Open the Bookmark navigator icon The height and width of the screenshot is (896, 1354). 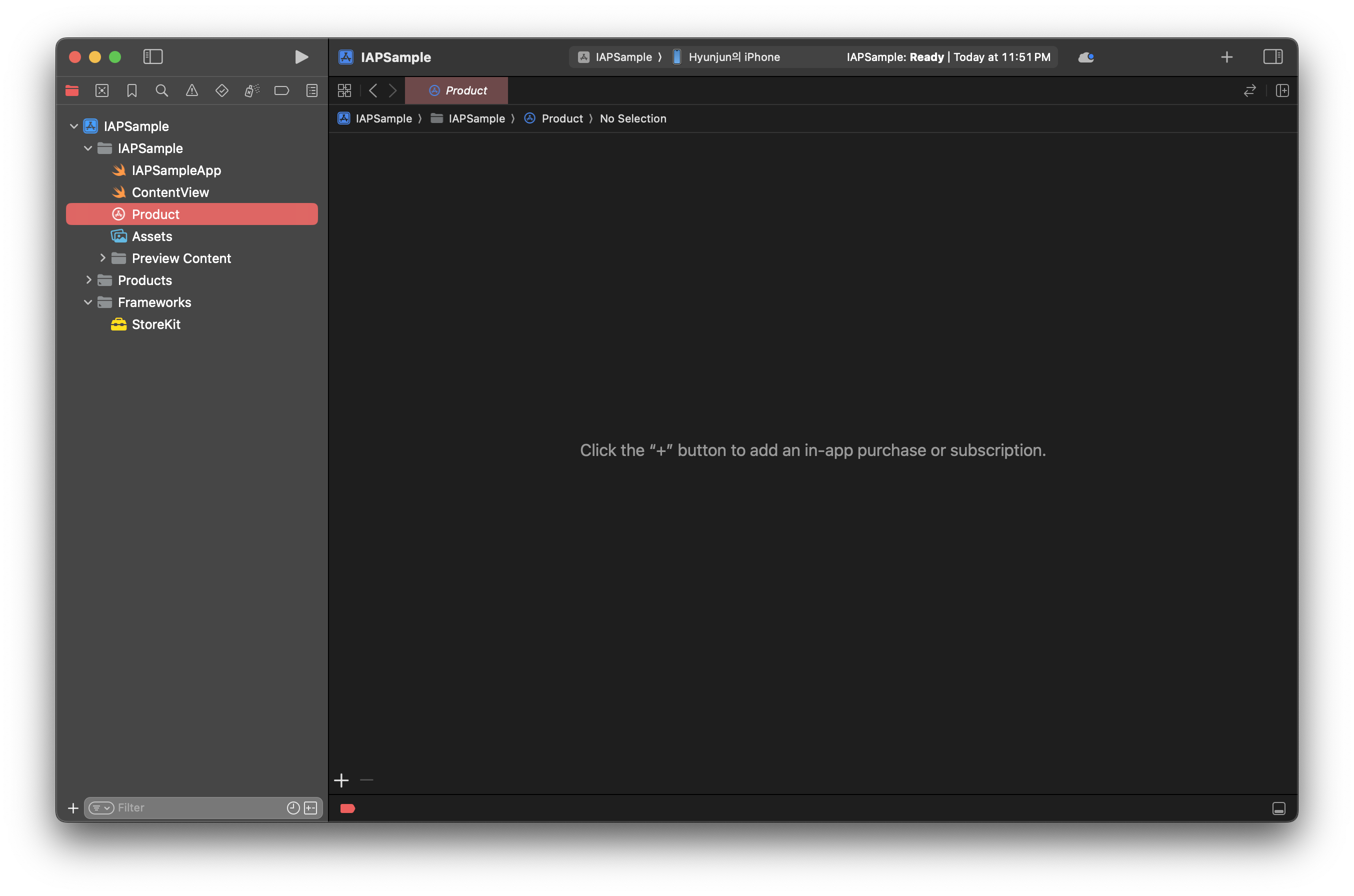pos(132,90)
